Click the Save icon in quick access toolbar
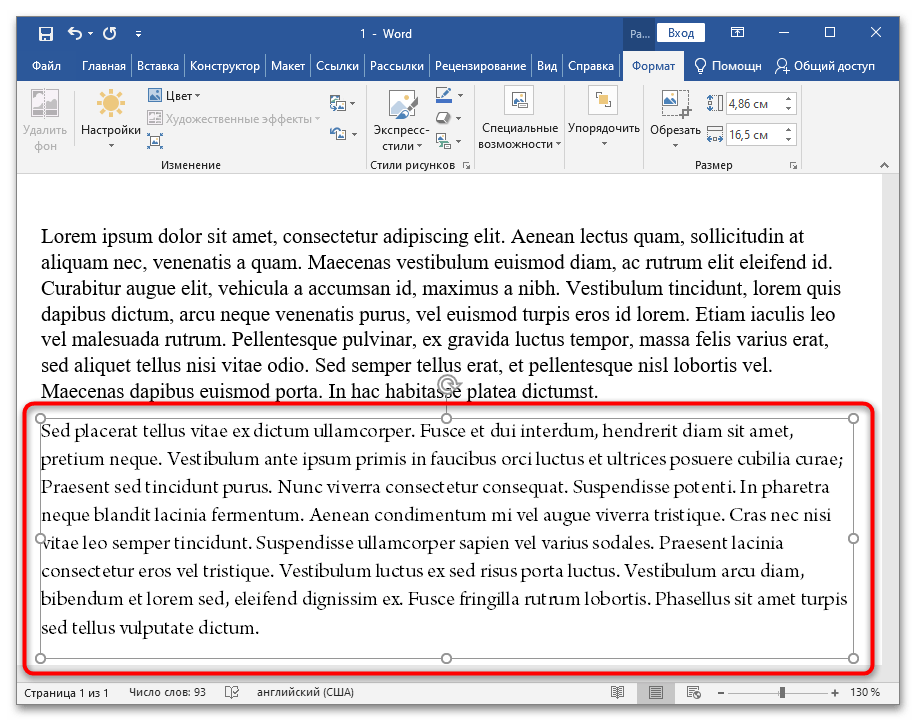The height and width of the screenshot is (721, 916). pos(46,34)
